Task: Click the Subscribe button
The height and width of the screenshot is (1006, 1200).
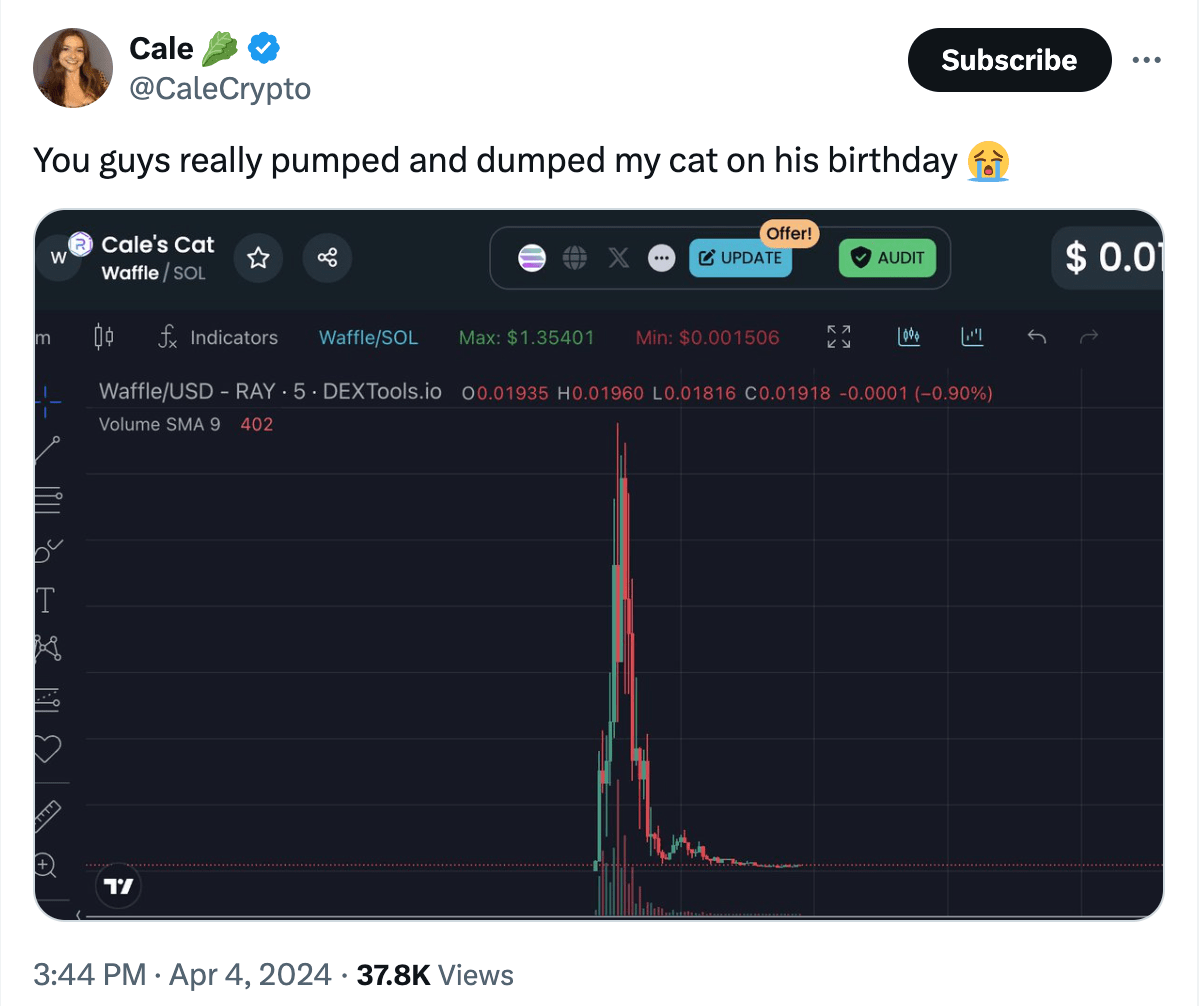Action: (x=1009, y=60)
